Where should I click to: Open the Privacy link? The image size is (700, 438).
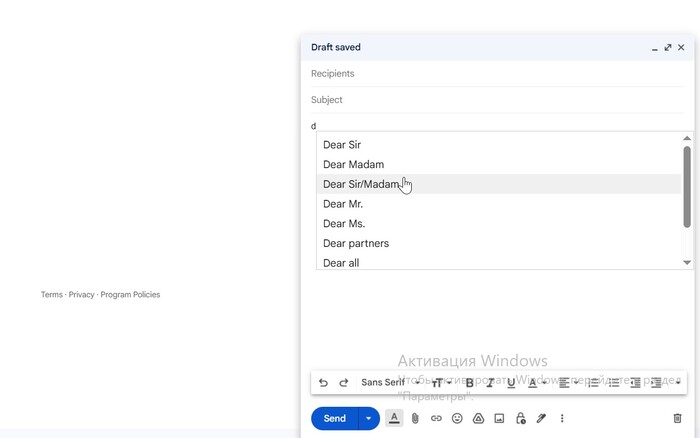(x=81, y=295)
